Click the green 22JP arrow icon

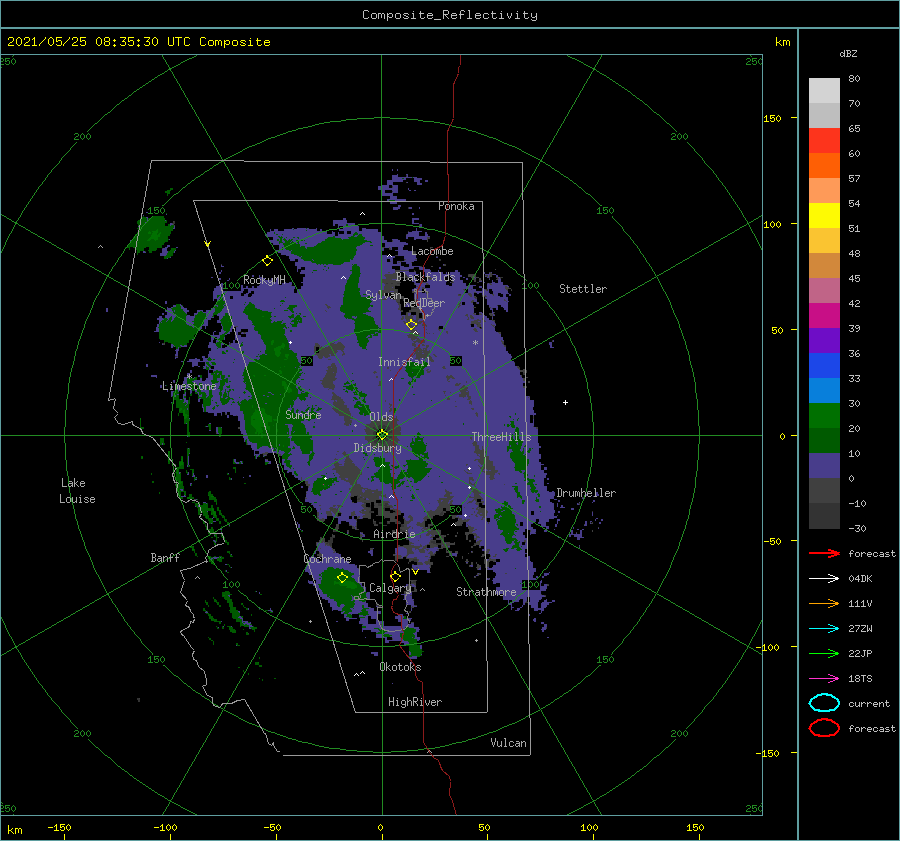824,653
